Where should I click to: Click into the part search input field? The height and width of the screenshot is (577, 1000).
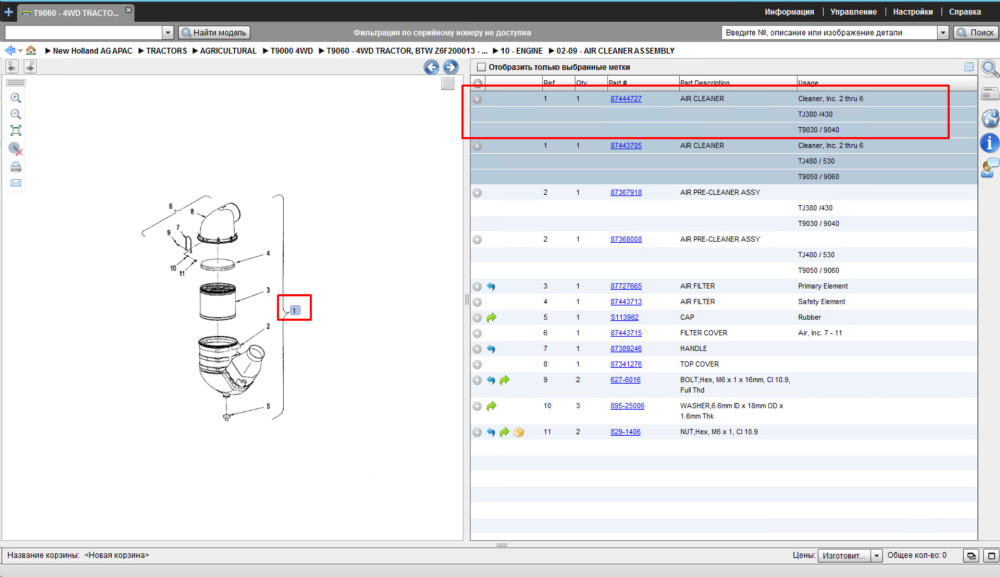coord(830,33)
